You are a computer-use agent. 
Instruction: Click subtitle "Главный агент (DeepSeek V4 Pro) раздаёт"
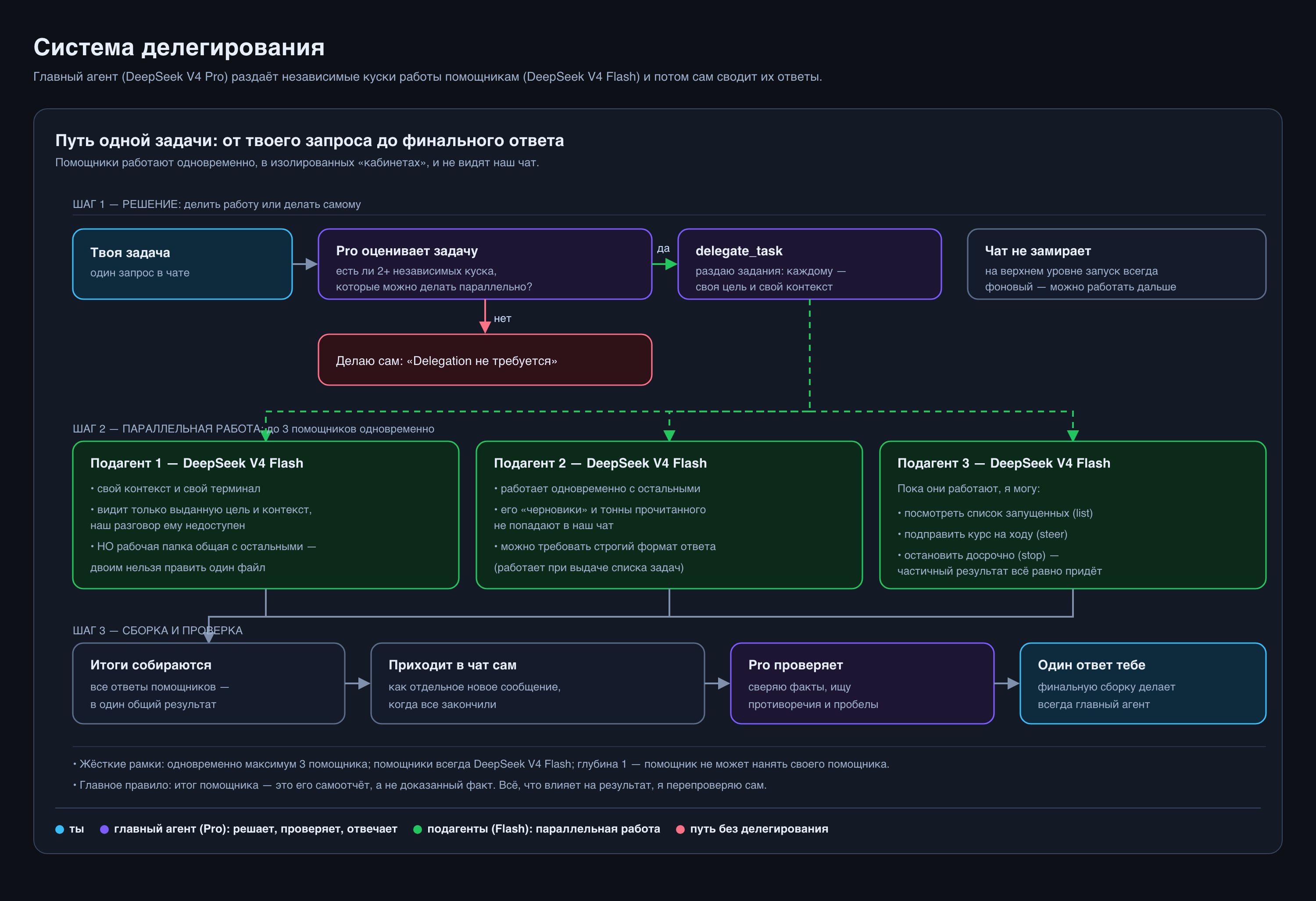(428, 76)
